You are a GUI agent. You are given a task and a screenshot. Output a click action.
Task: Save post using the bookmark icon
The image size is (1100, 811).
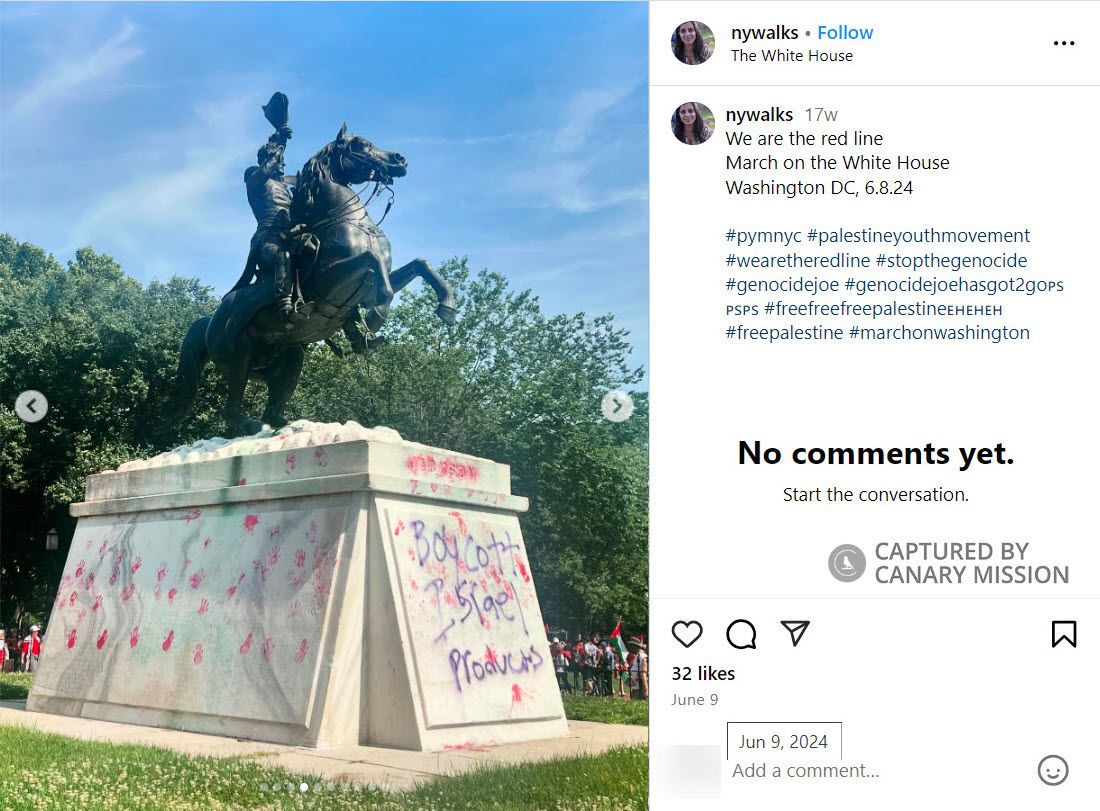[1064, 634]
